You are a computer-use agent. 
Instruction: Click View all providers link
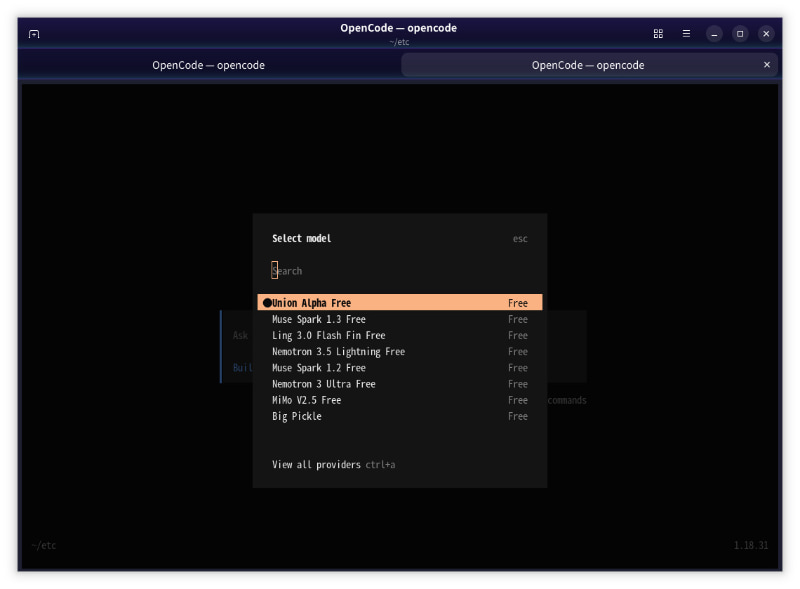(316, 464)
